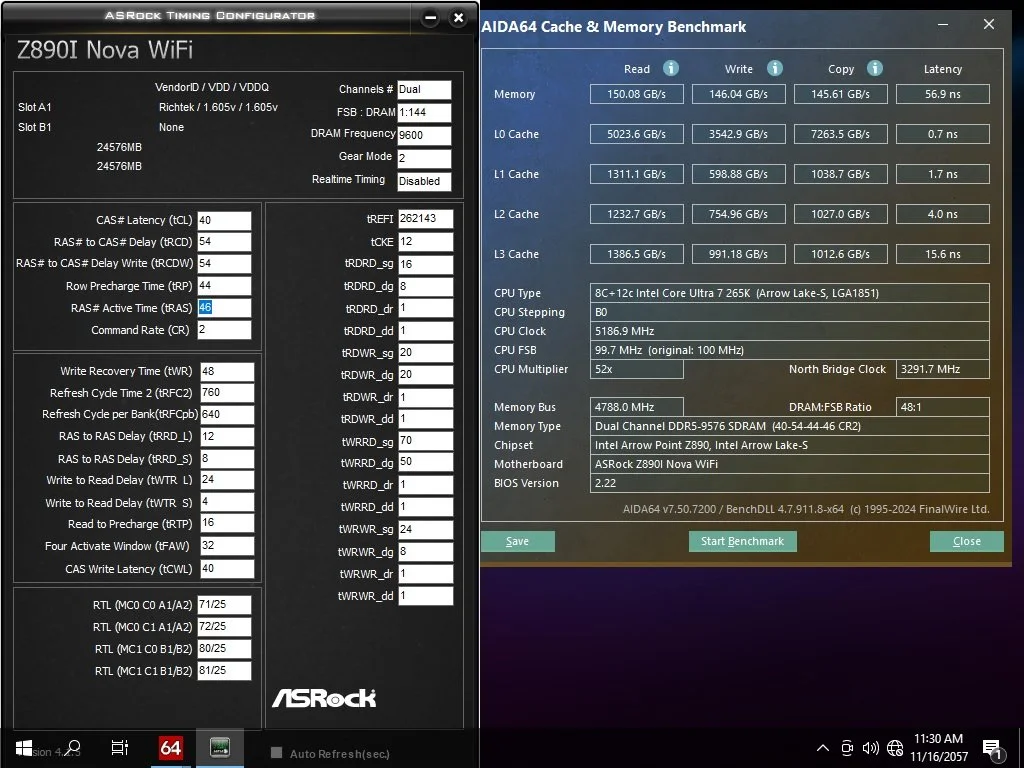Screen dimensions: 1024x768
Task: Click the CAS Write Latency (tCWL) field
Action: pyautogui.click(x=227, y=568)
